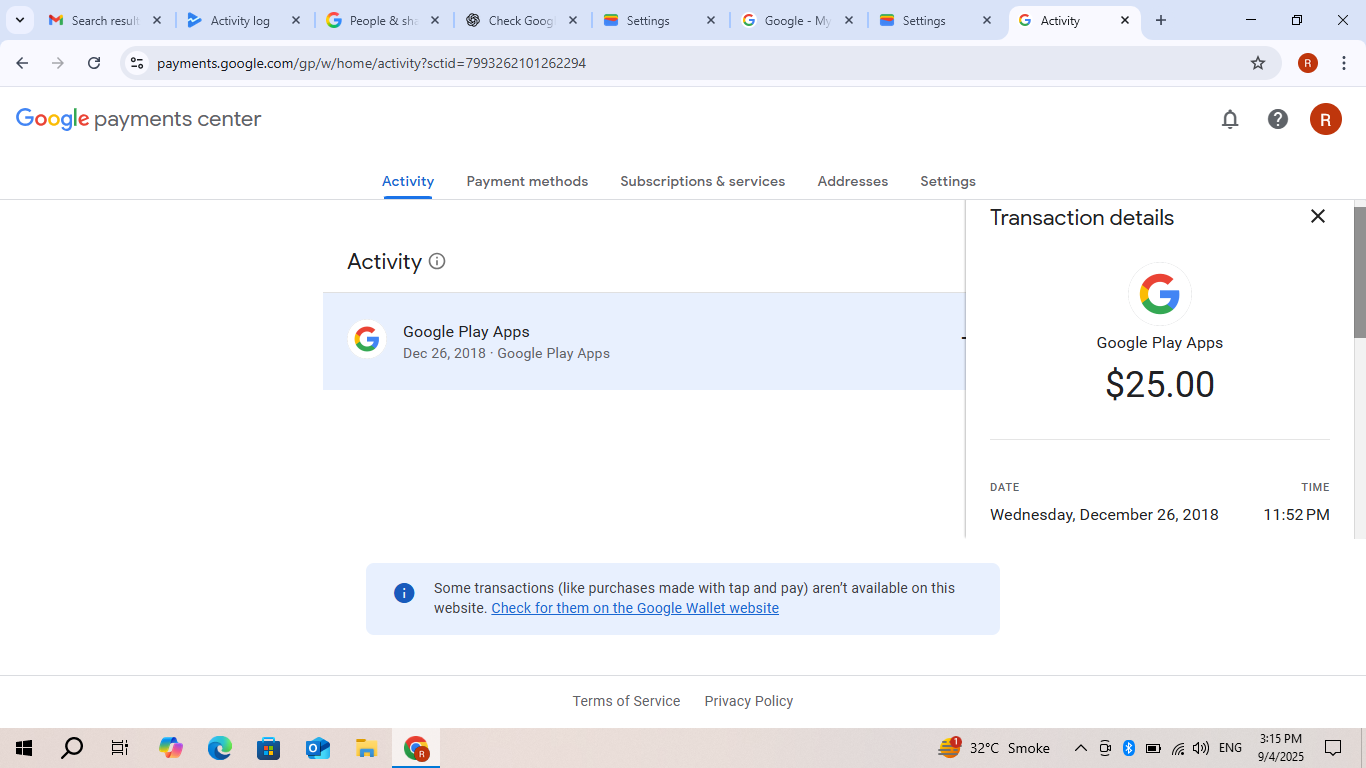
Task: Open the payments Settings tab
Action: (x=948, y=181)
